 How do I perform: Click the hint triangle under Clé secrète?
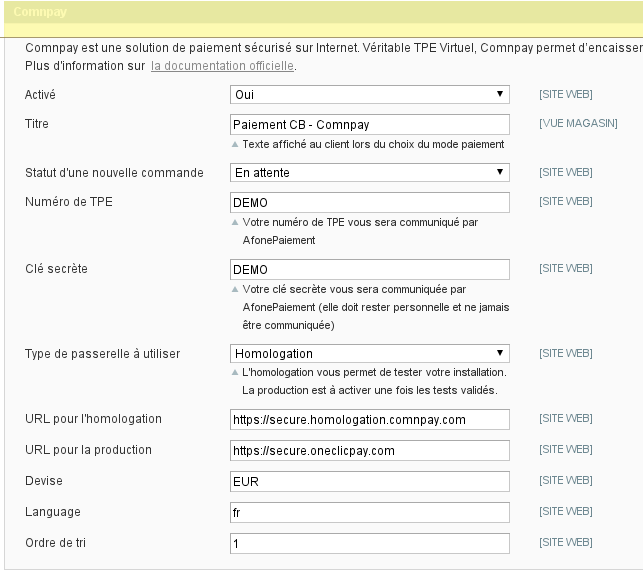(x=235, y=289)
